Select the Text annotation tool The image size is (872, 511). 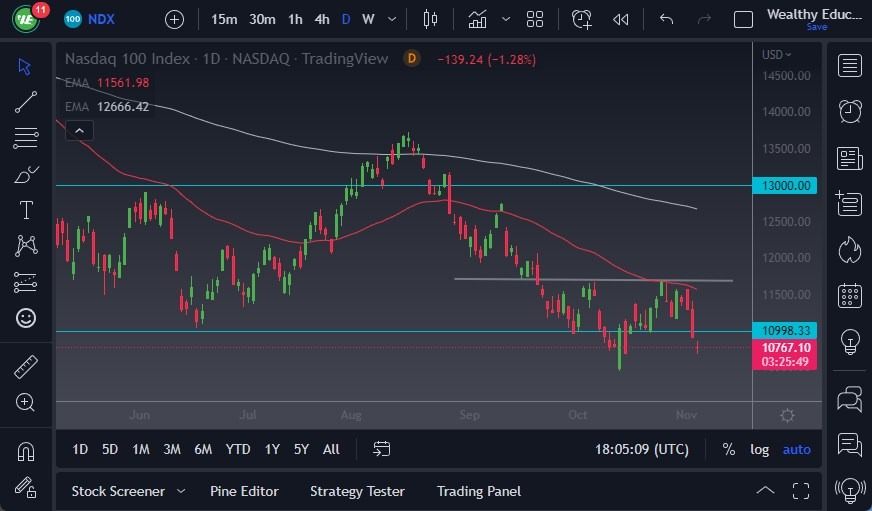[26, 210]
